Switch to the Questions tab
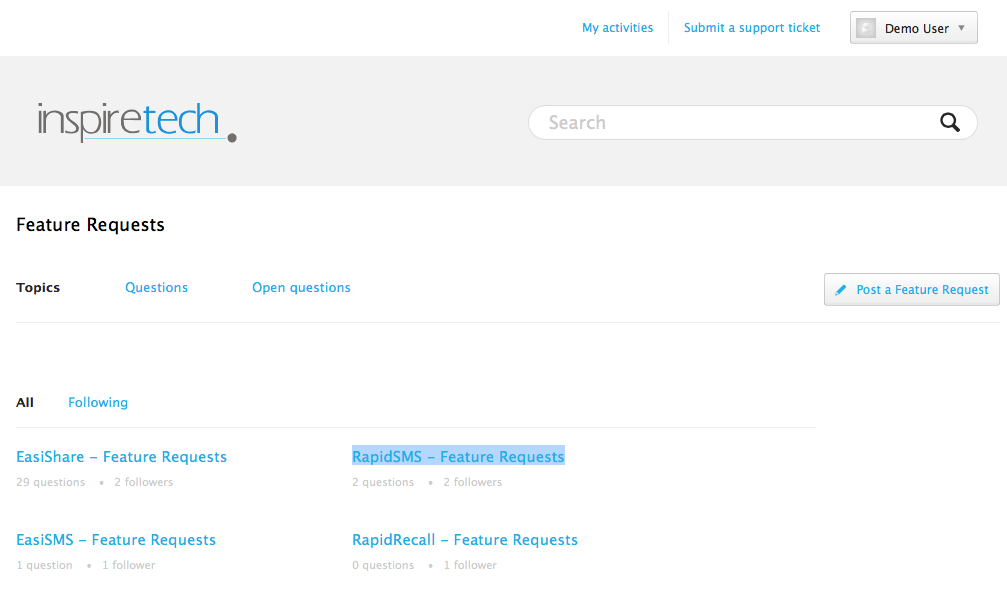 (156, 288)
